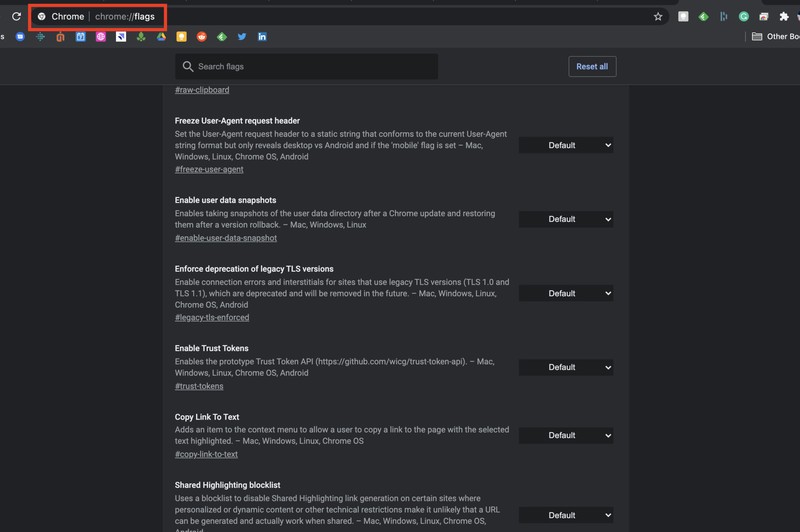Screen dimensions: 800x532
Task: Open the Other Bookmarks folder
Action: click(776, 36)
